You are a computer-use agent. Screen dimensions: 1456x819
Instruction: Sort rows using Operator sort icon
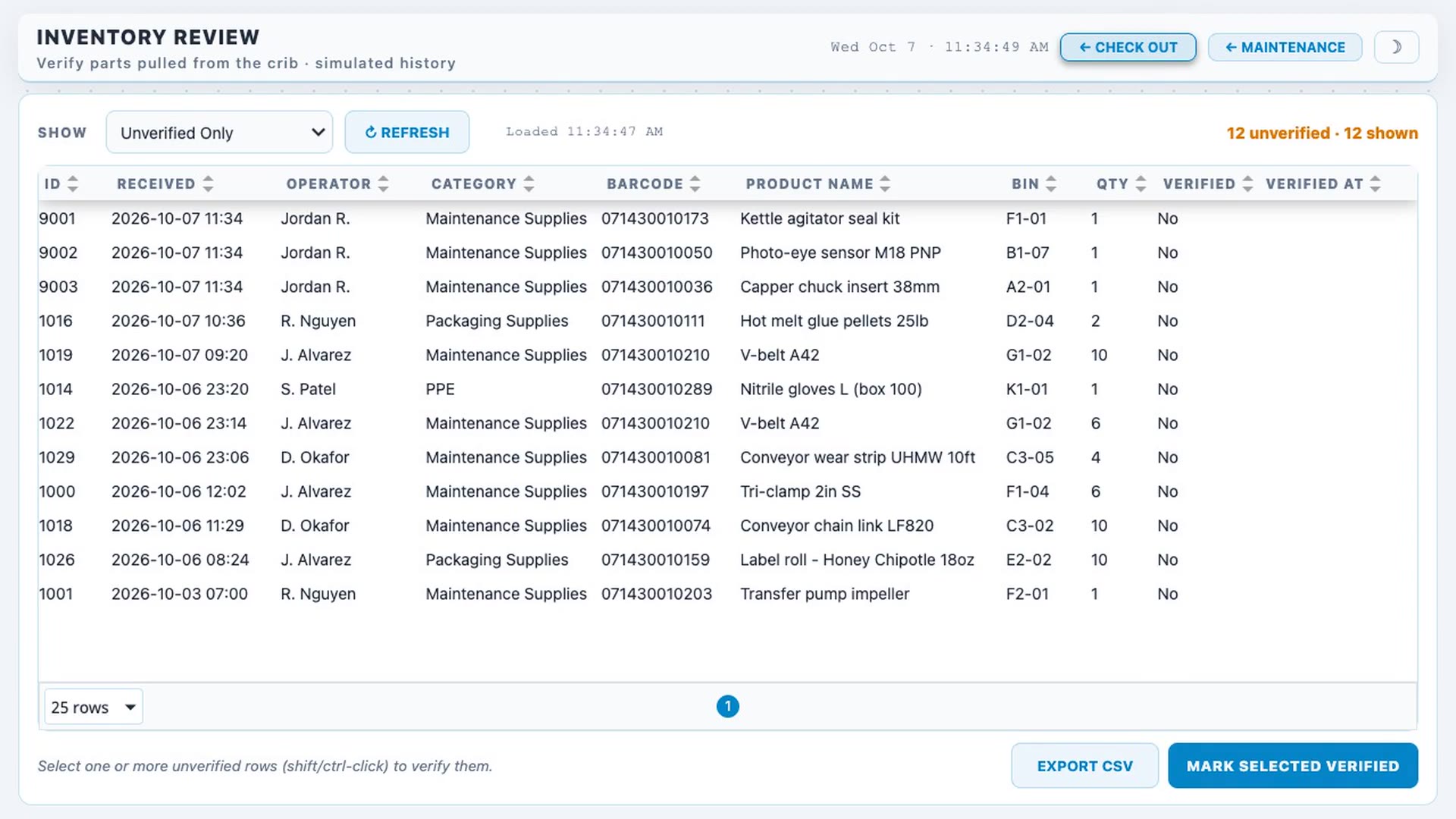tap(383, 184)
